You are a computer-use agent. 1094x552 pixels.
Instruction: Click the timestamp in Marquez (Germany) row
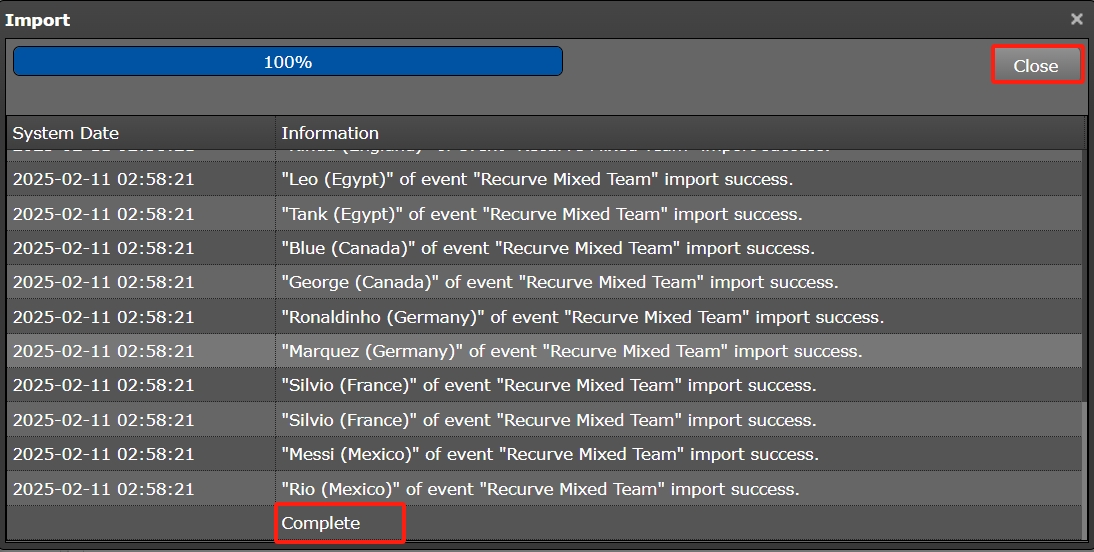click(103, 351)
